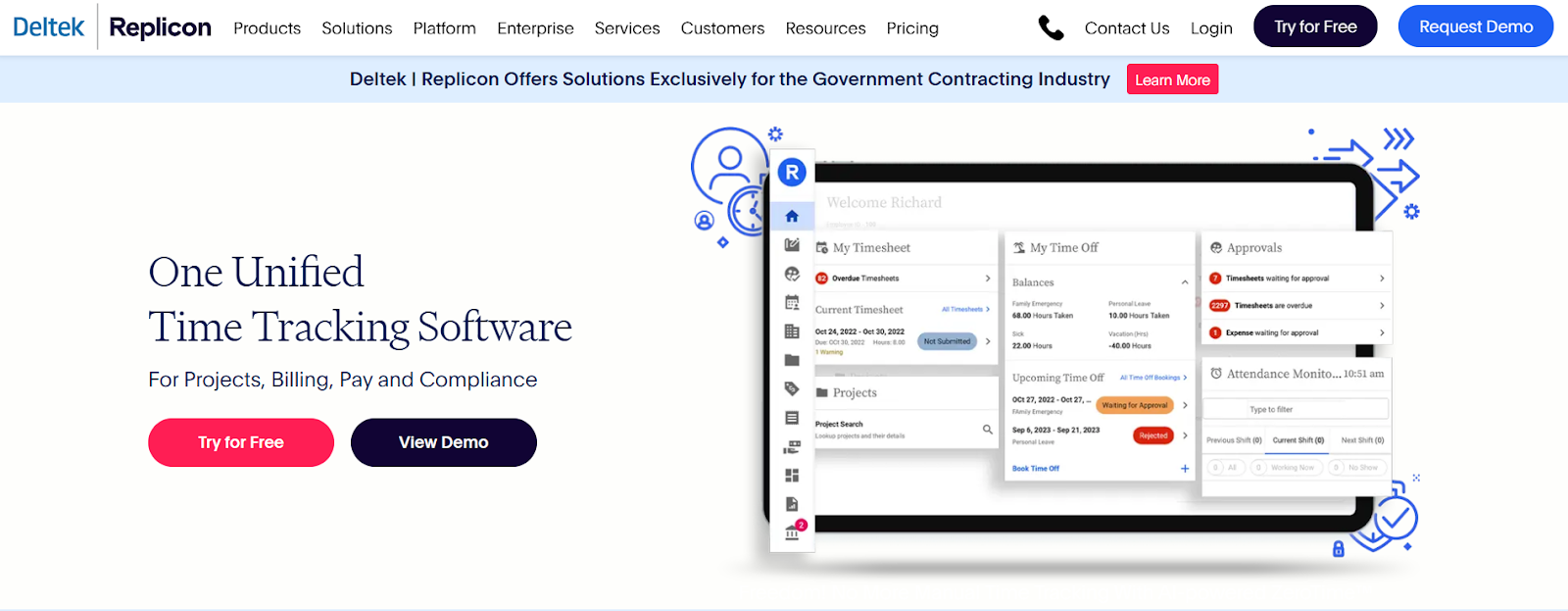Open the Deltek logo link

[x=49, y=27]
